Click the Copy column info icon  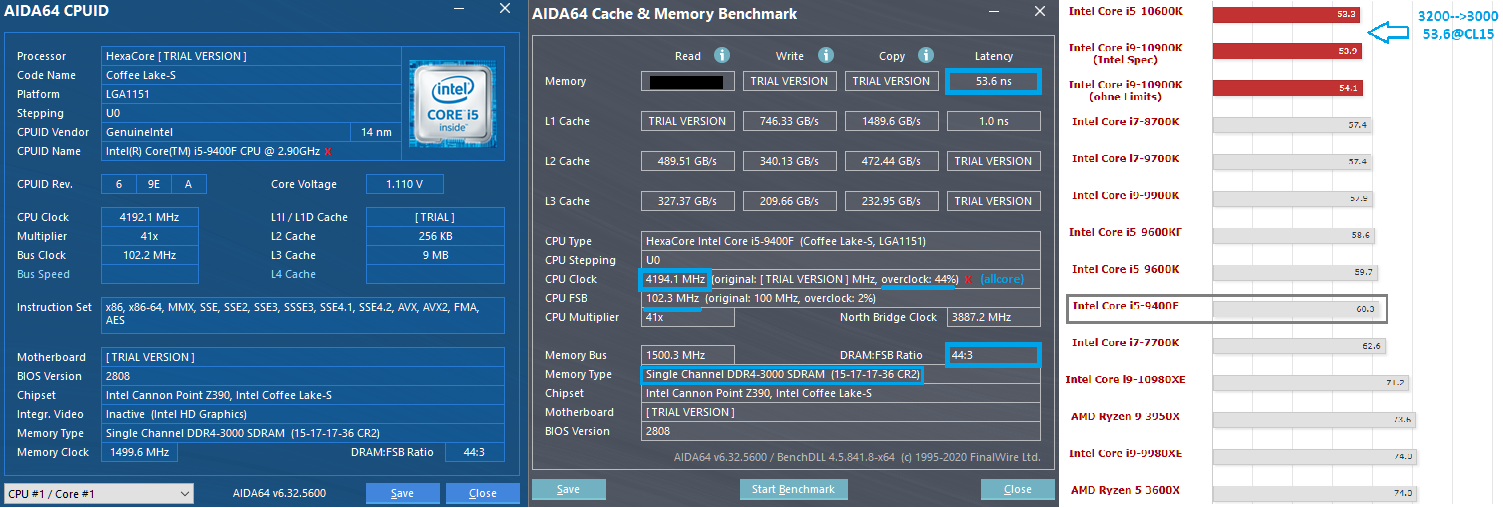pyautogui.click(x=926, y=56)
